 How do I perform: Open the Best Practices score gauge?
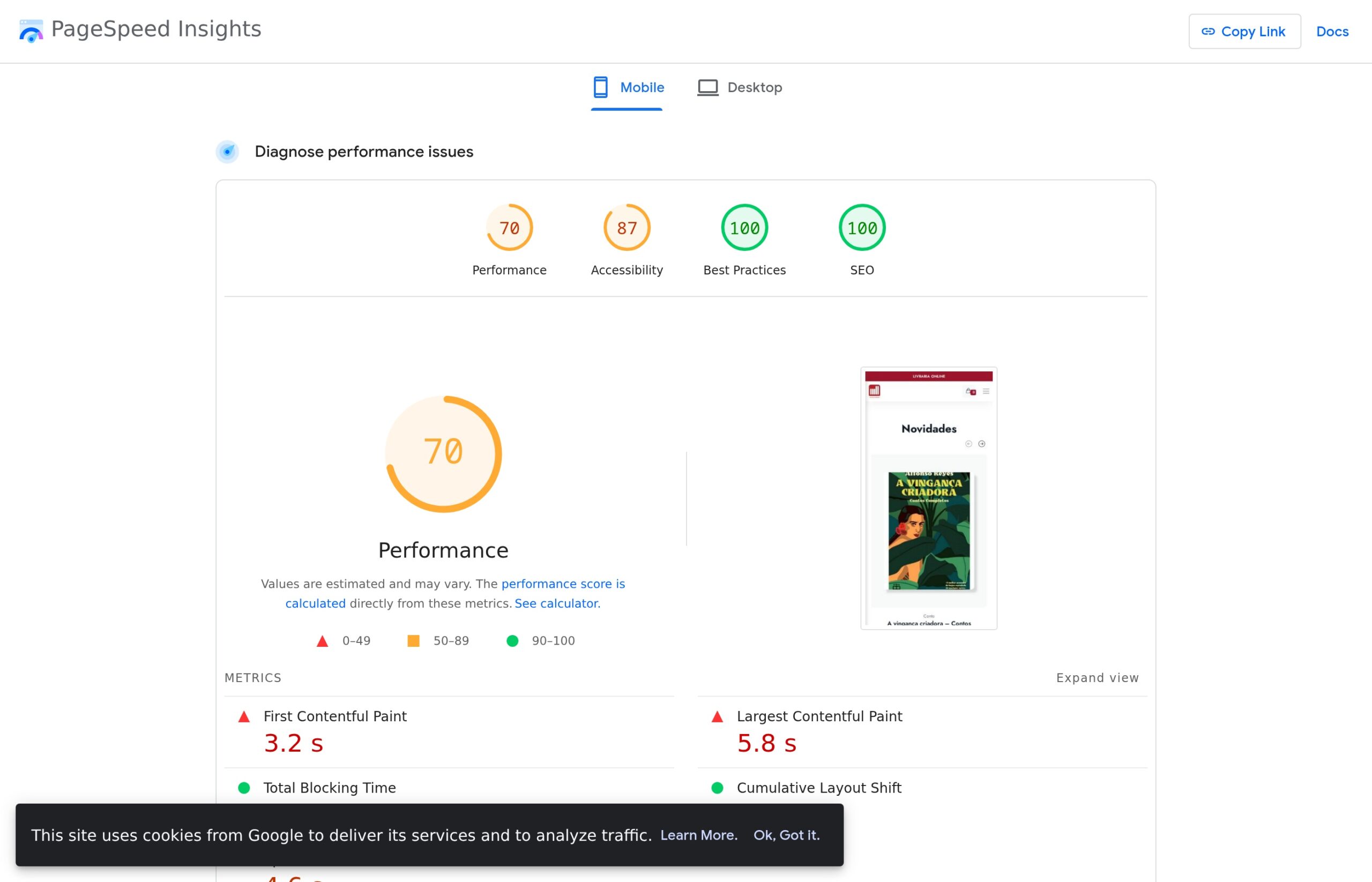click(744, 227)
